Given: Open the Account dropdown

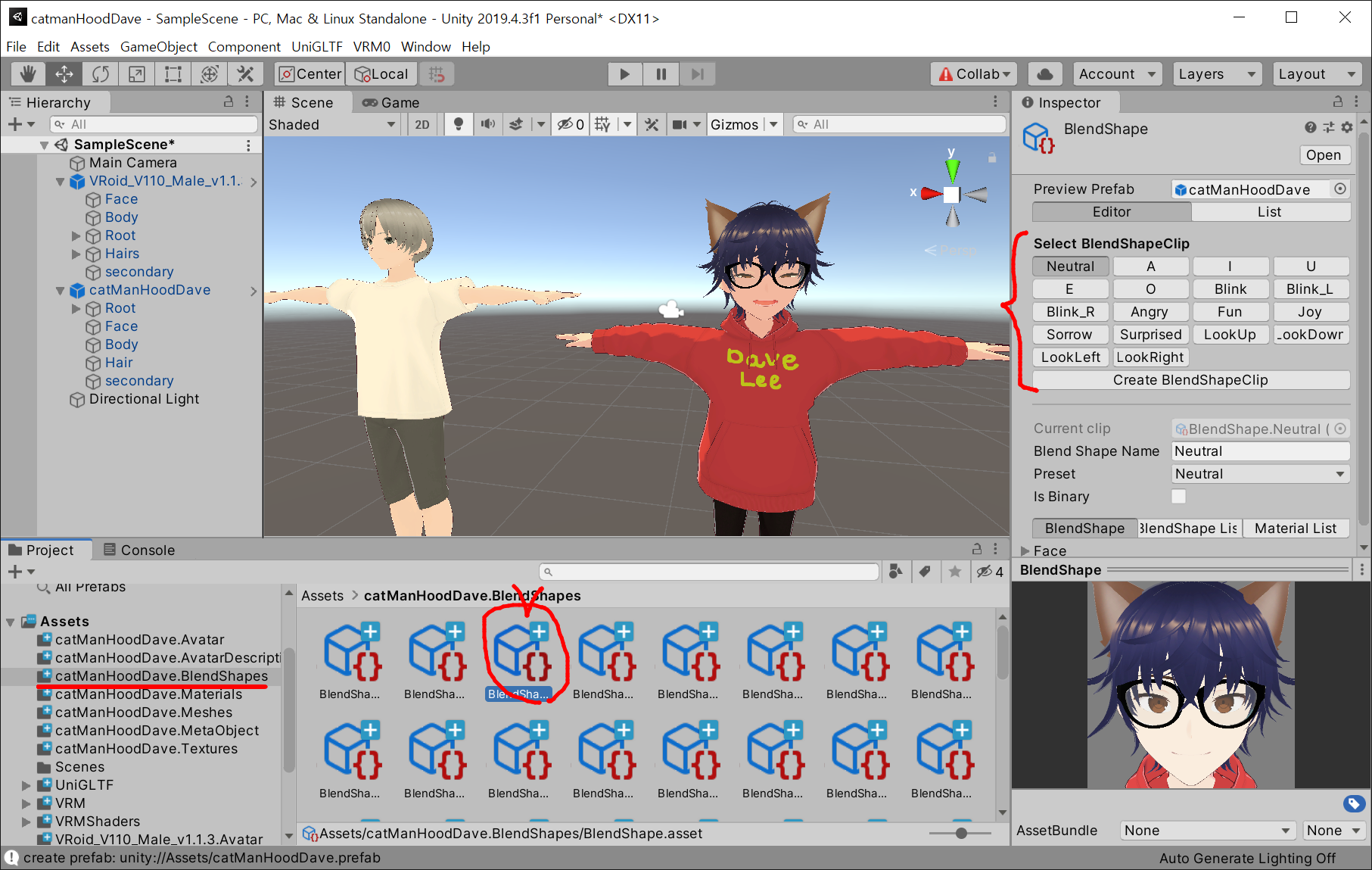Looking at the screenshot, I should click(x=1117, y=74).
